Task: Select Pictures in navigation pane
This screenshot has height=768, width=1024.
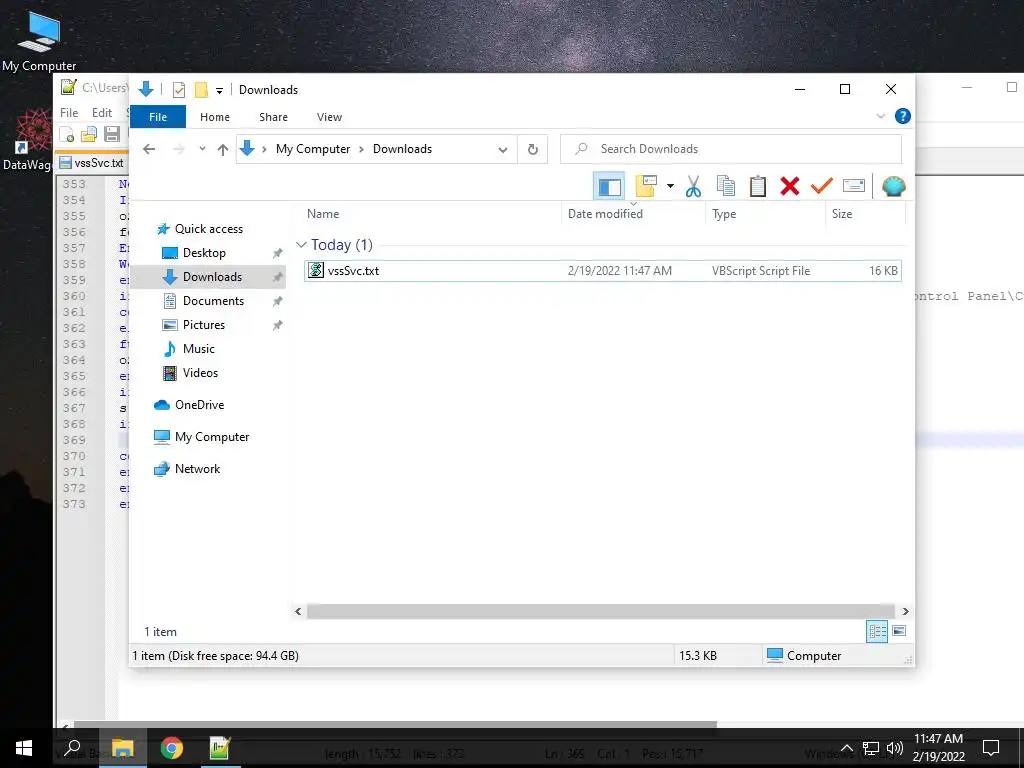Action: pos(204,325)
